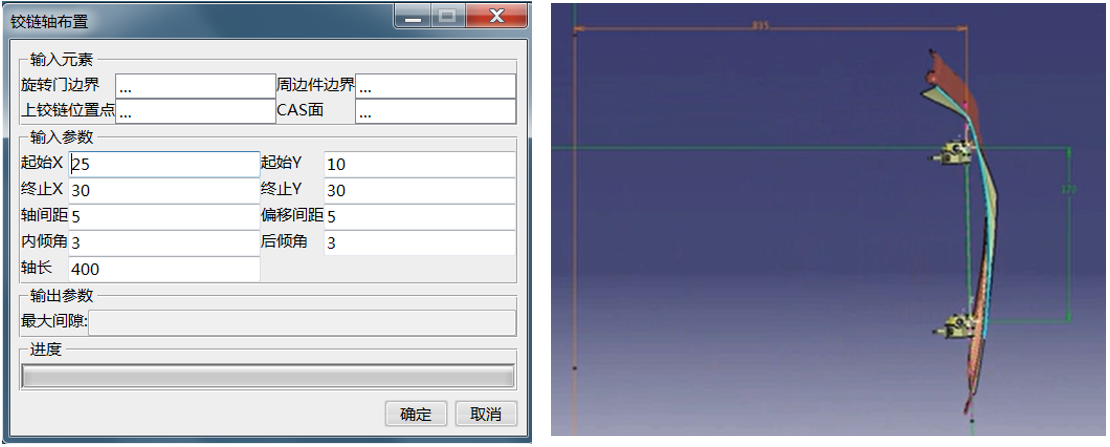This screenshot has height=447, width=1110.
Task: Click the 旋转门边界 selection field
Action: point(194,86)
